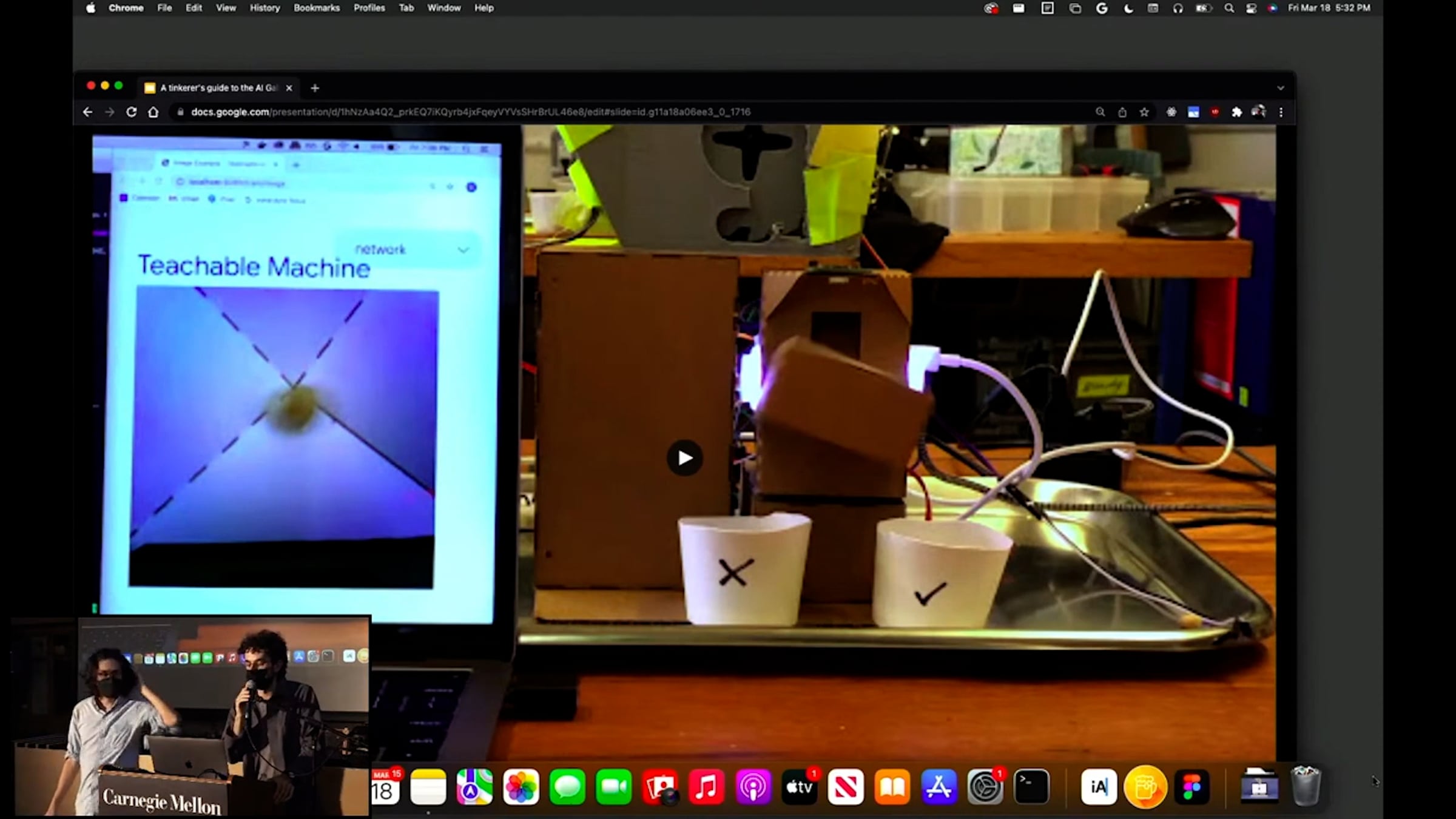1456x819 pixels.
Task: Open a new browser tab
Action: 314,88
